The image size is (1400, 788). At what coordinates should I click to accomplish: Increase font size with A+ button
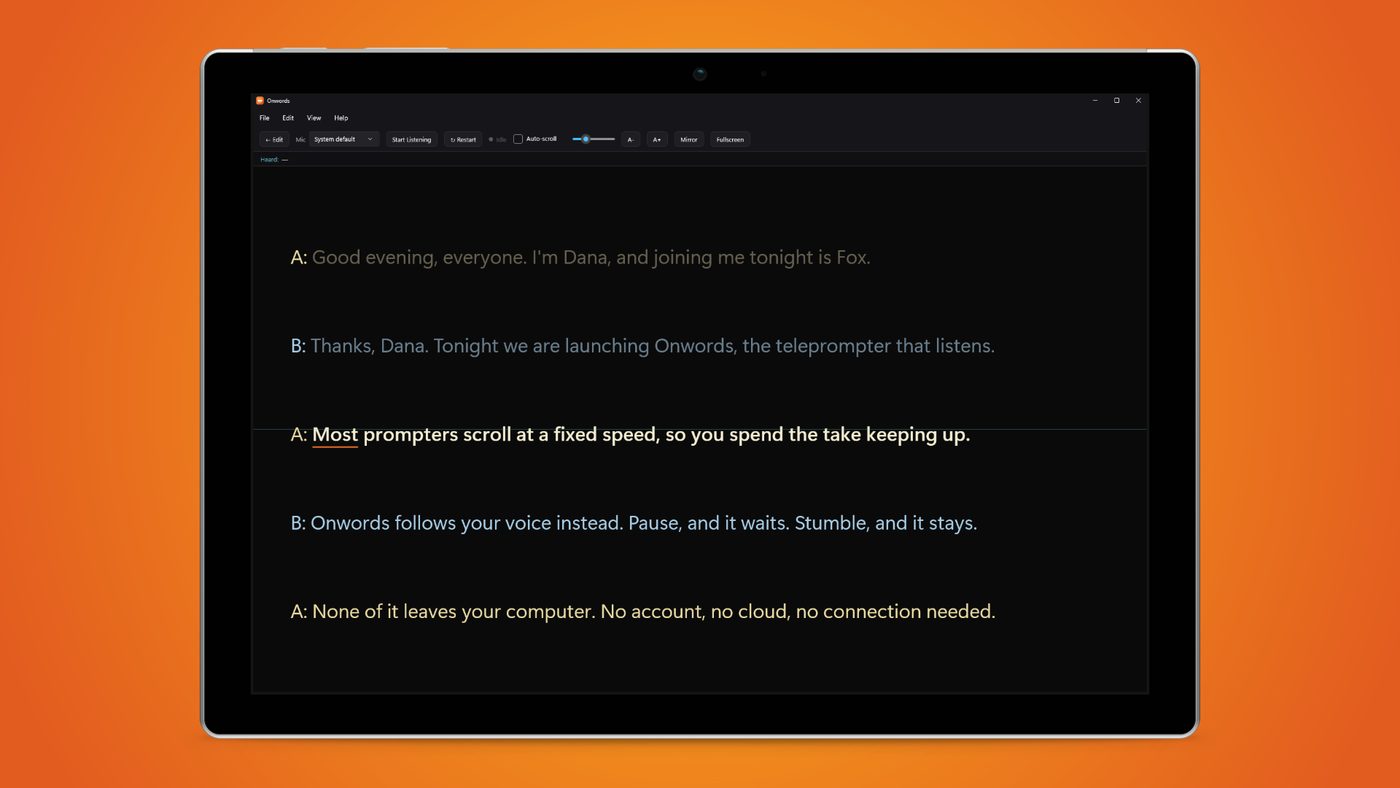[x=657, y=139]
